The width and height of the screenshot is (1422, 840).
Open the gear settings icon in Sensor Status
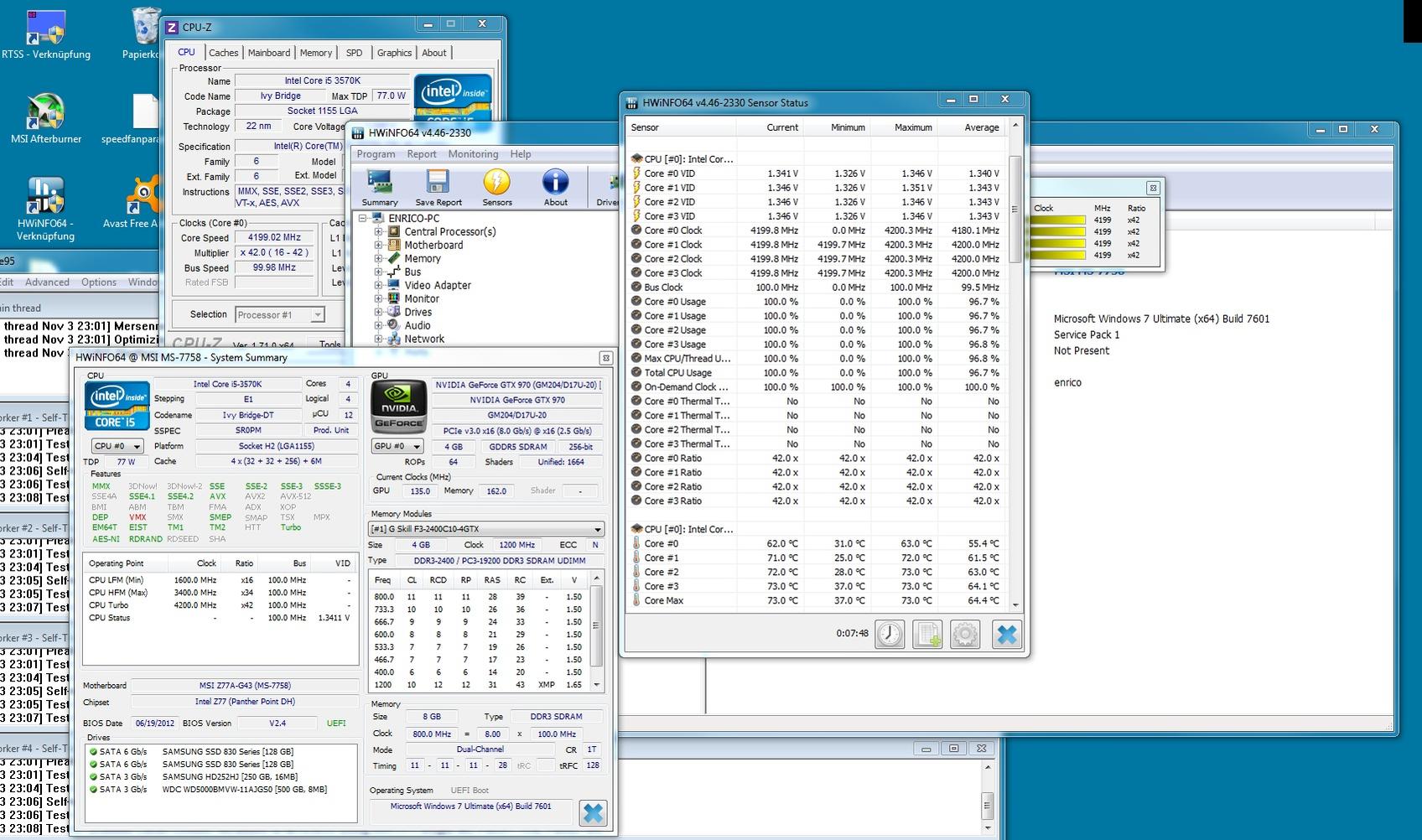click(965, 634)
